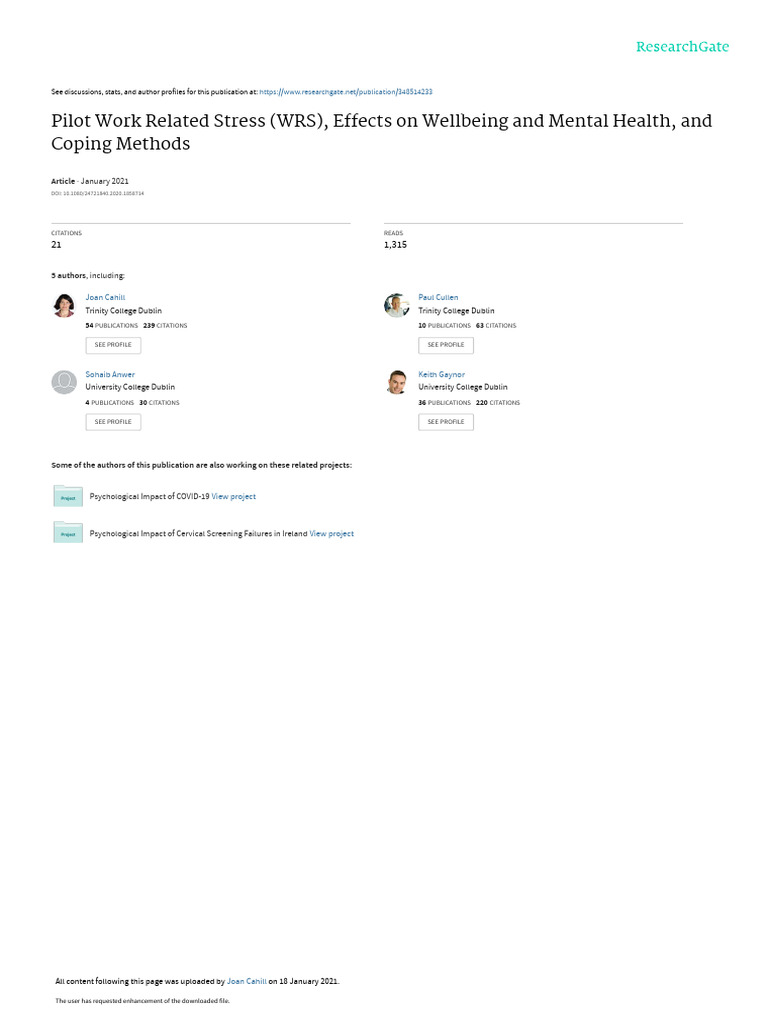Click Joan Cahill uploader link in footer
Viewport: 768px width, 1024px height.
tap(247, 981)
